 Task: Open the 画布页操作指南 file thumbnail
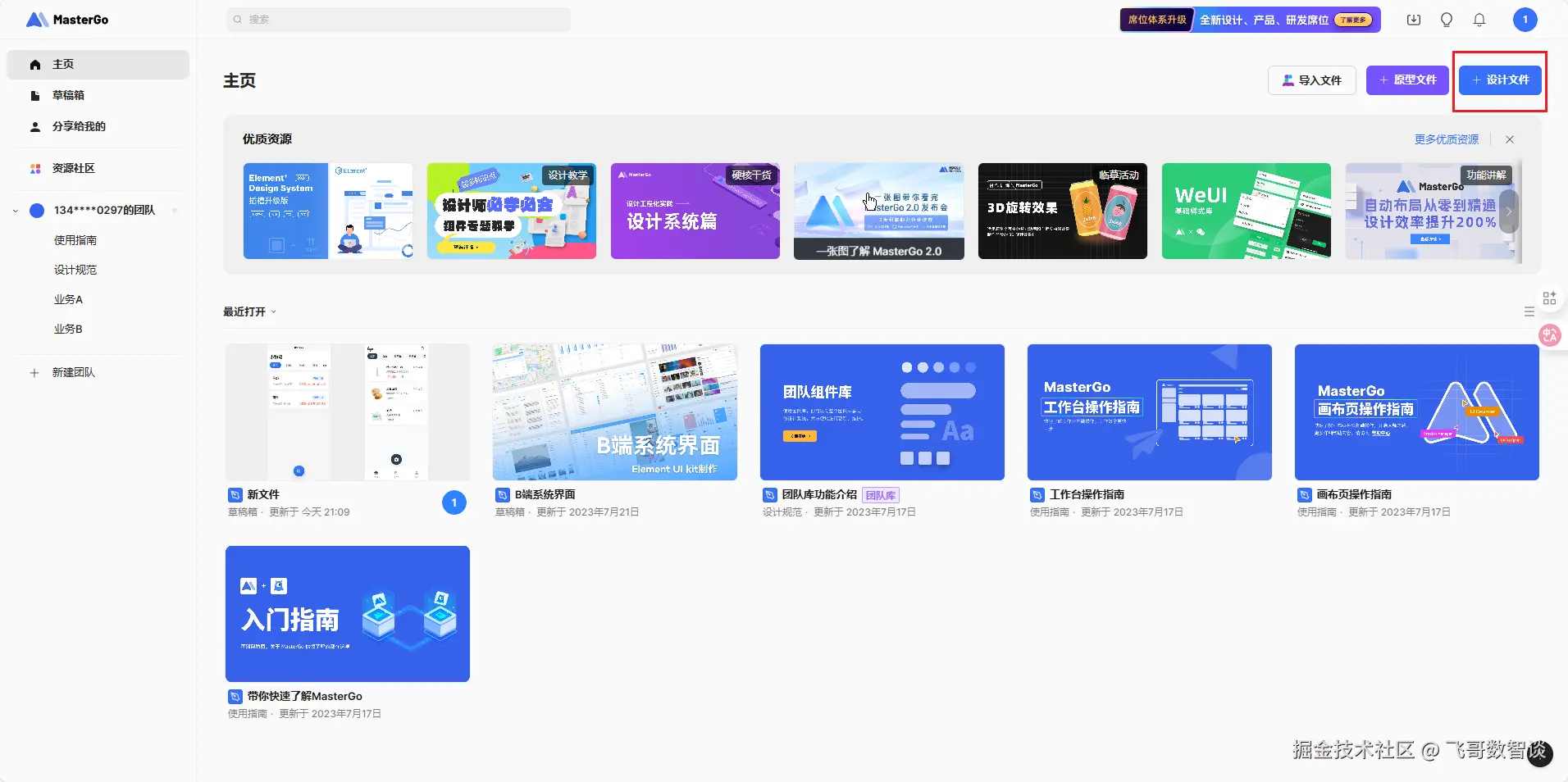tap(1417, 412)
